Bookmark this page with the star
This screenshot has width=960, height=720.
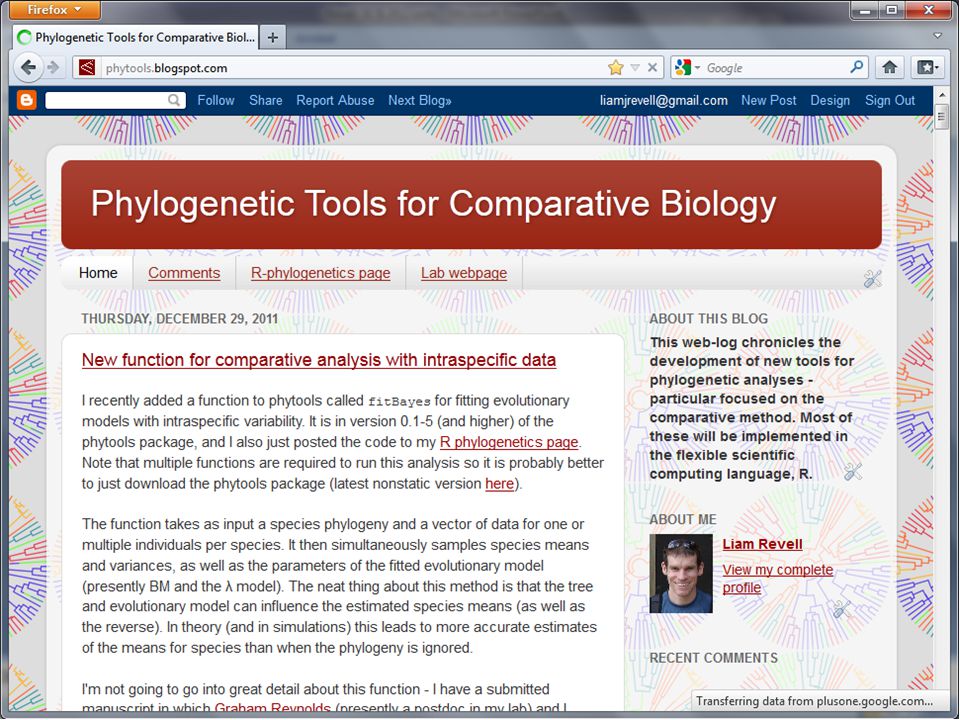point(615,67)
